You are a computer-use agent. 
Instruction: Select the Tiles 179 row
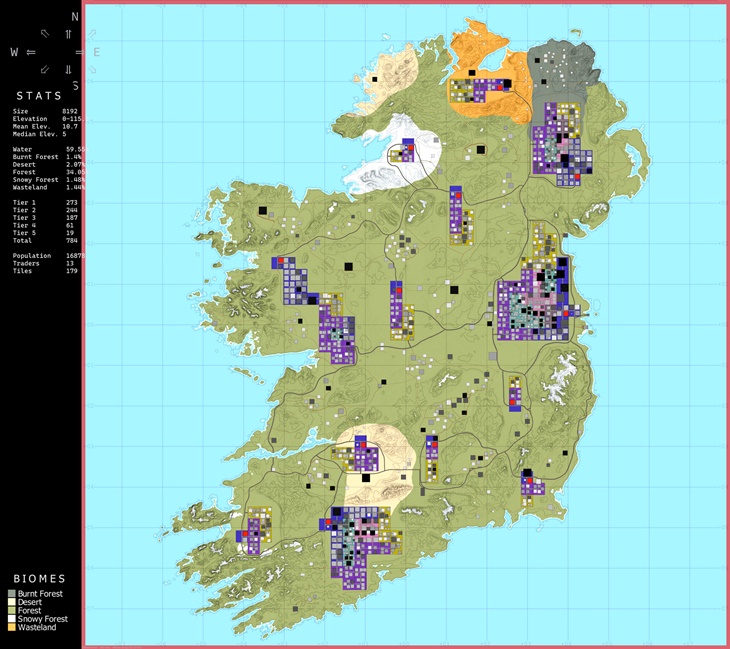point(46,271)
